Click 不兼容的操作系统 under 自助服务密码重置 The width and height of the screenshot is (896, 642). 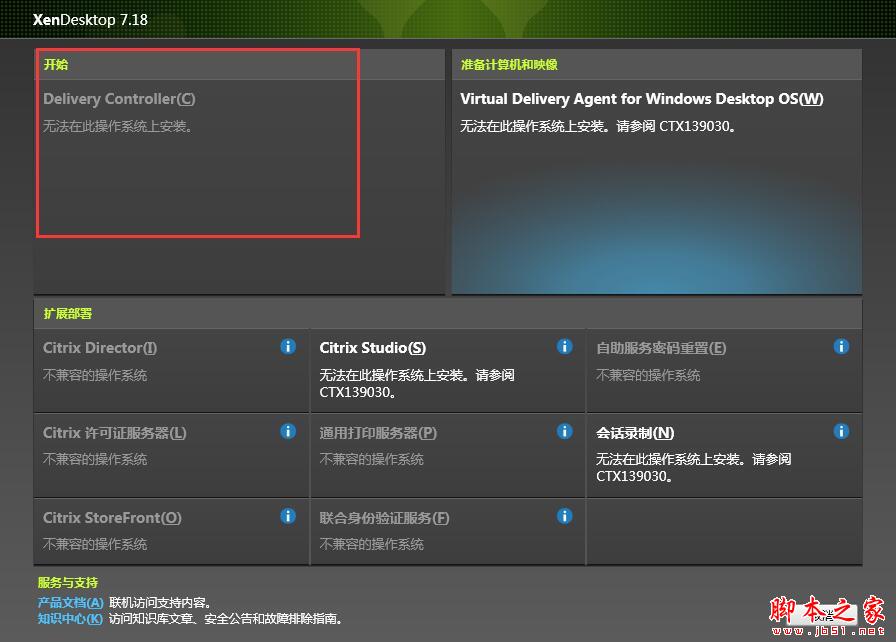click(648, 375)
